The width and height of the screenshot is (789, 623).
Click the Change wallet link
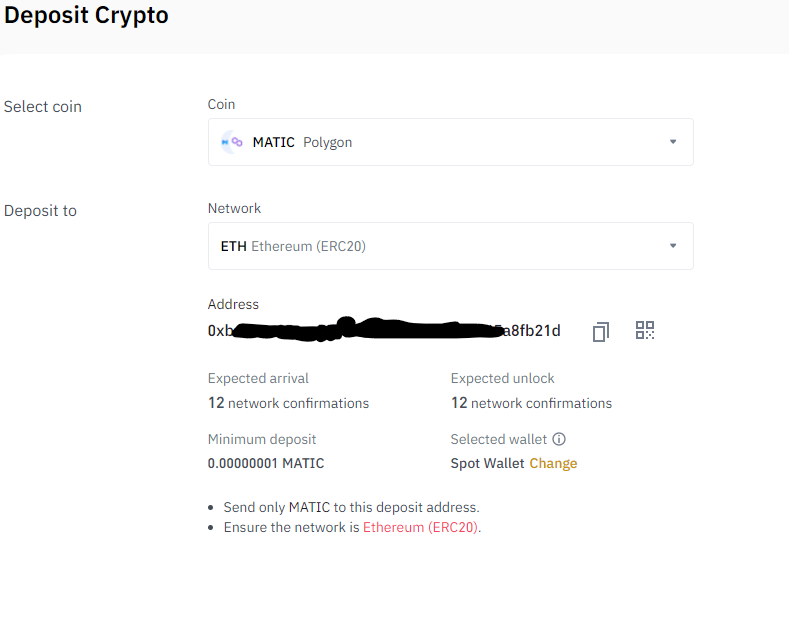tap(553, 463)
